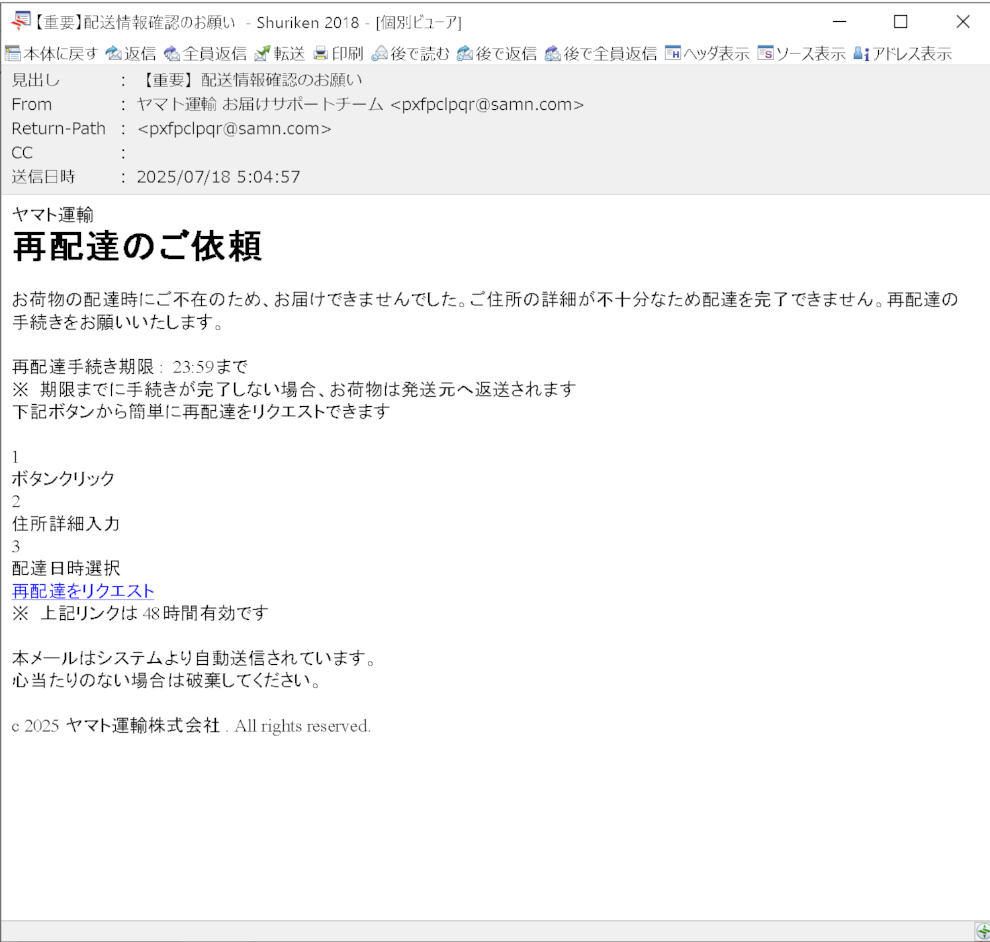990x942 pixels.
Task: Open the Shuriken app icon in title bar
Action: (20, 21)
